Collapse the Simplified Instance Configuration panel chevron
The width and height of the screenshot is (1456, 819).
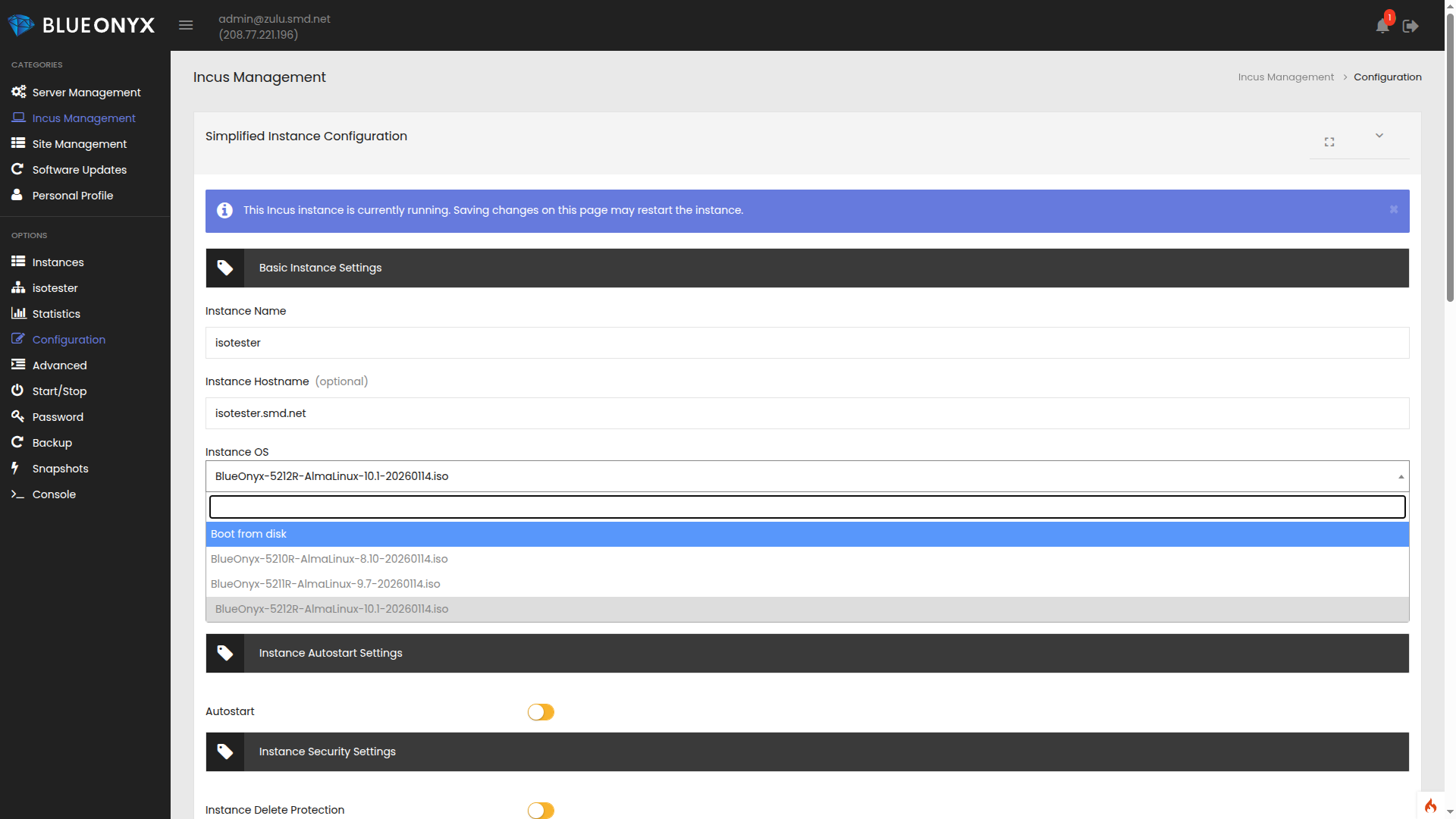pyautogui.click(x=1379, y=136)
